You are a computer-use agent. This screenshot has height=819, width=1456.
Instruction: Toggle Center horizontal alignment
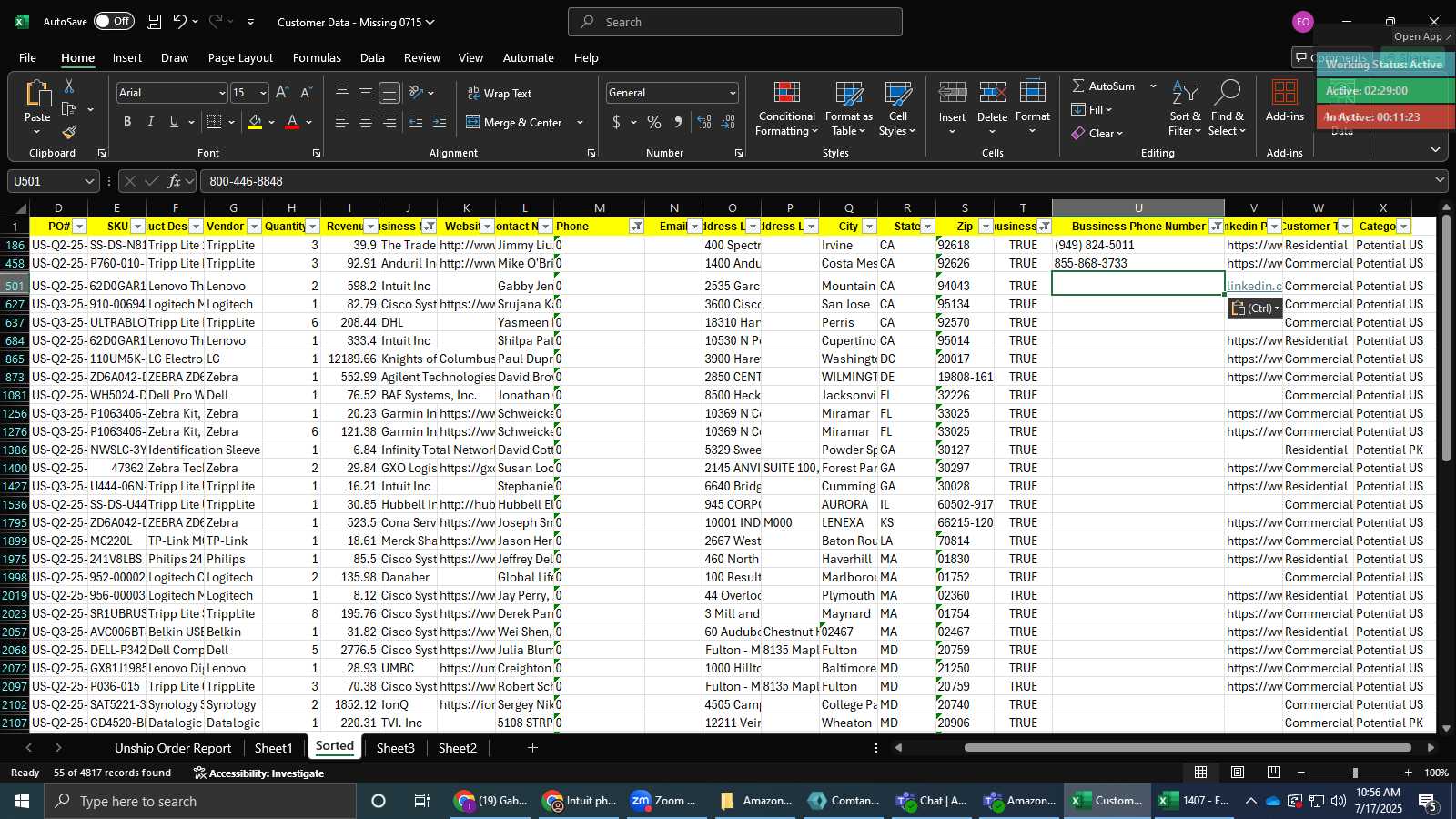point(366,122)
